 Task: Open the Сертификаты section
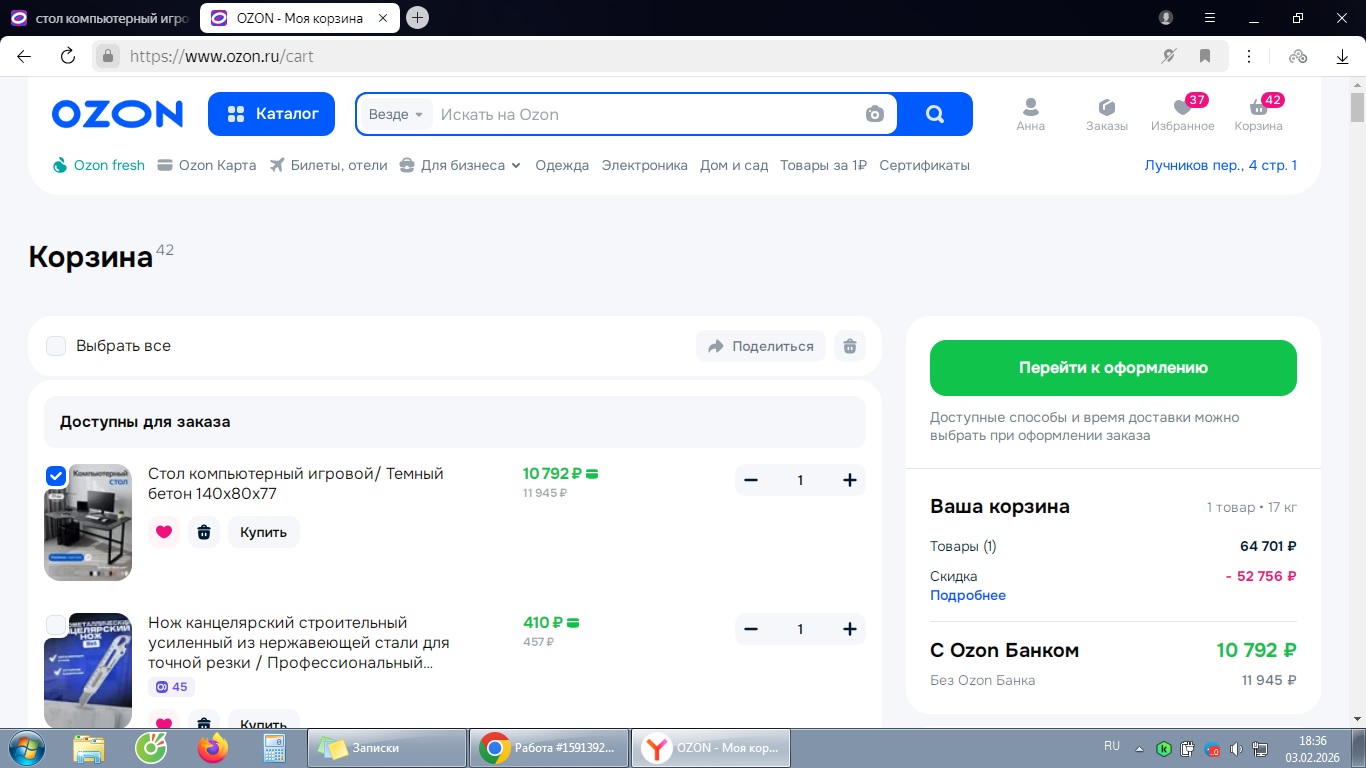pyautogui.click(x=925, y=166)
